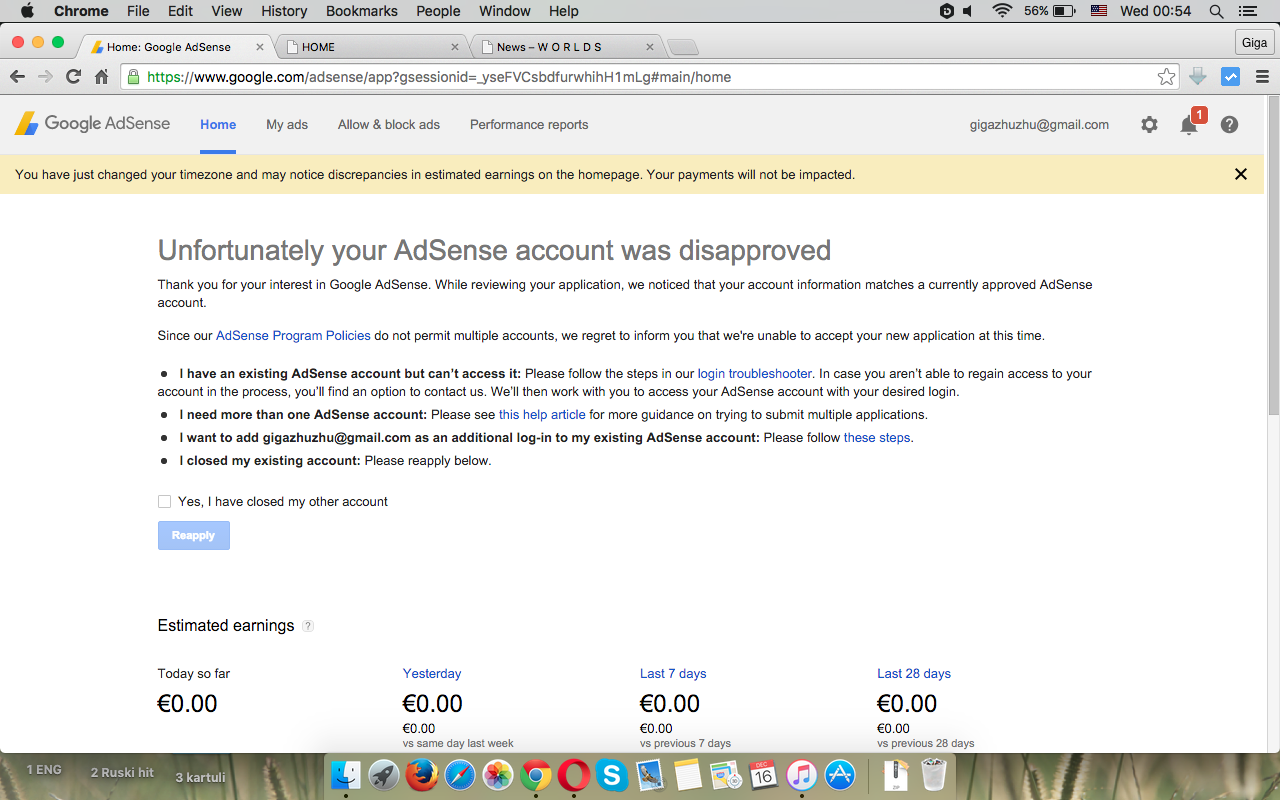Click the page vertical scrollbar

coord(1272,256)
